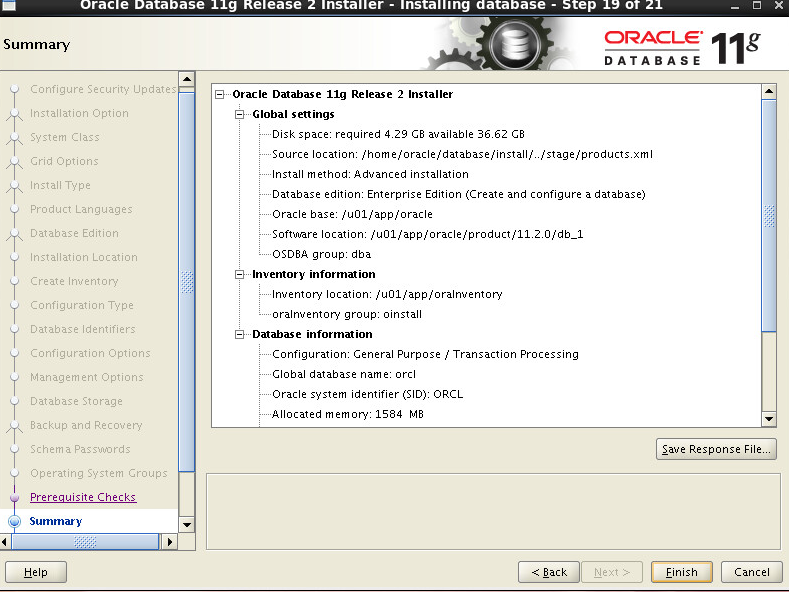Go back with the Back button
This screenshot has height=592, width=789.
click(548, 572)
